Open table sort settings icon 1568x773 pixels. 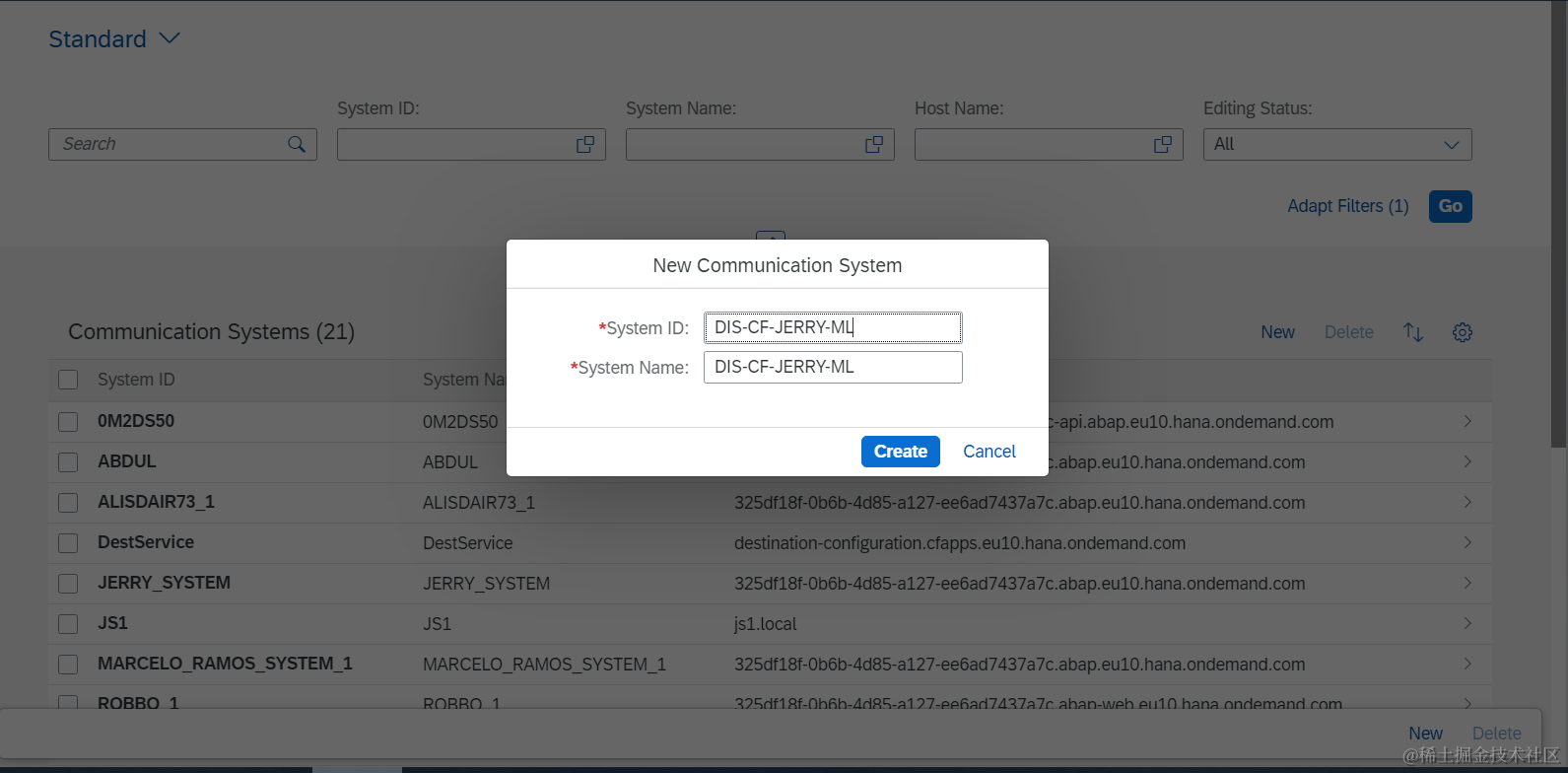tap(1413, 332)
